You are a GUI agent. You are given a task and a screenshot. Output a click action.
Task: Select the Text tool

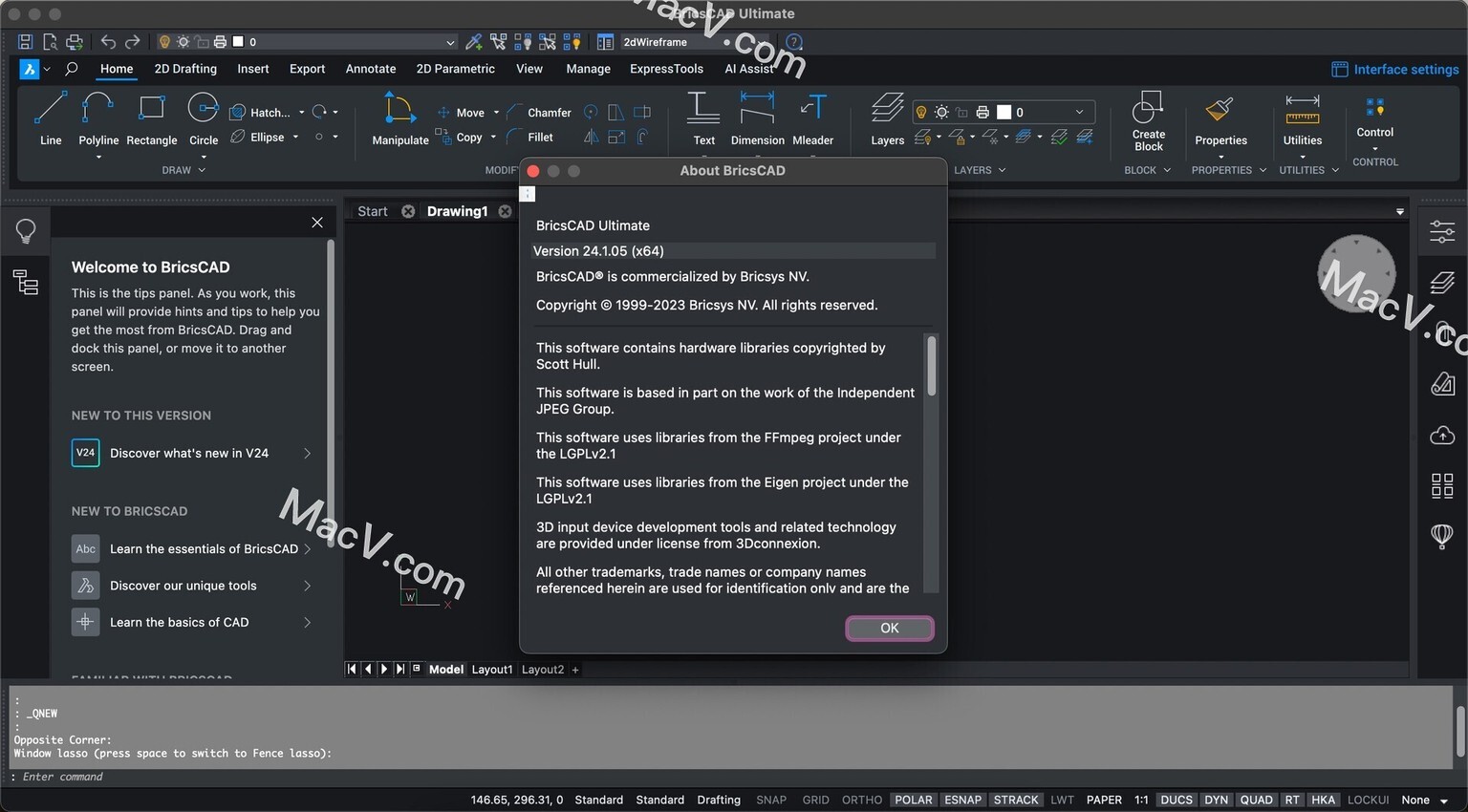[x=703, y=118]
